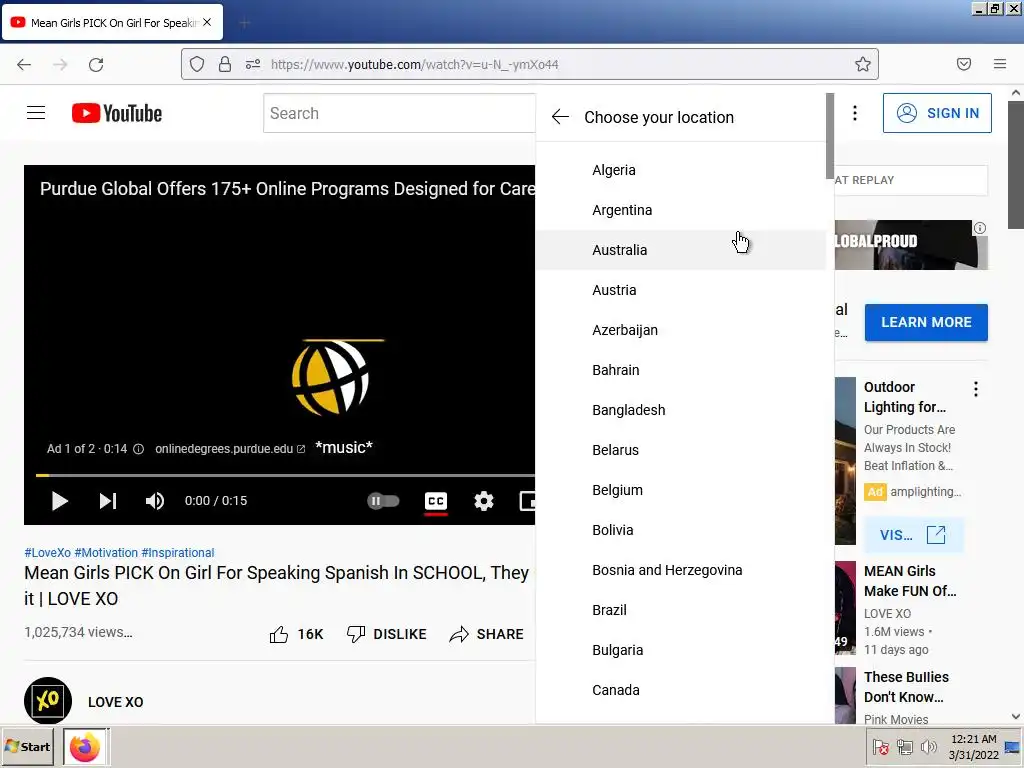This screenshot has height=768, width=1024.
Task: Click Firefox icon in taskbar
Action: click(86, 746)
